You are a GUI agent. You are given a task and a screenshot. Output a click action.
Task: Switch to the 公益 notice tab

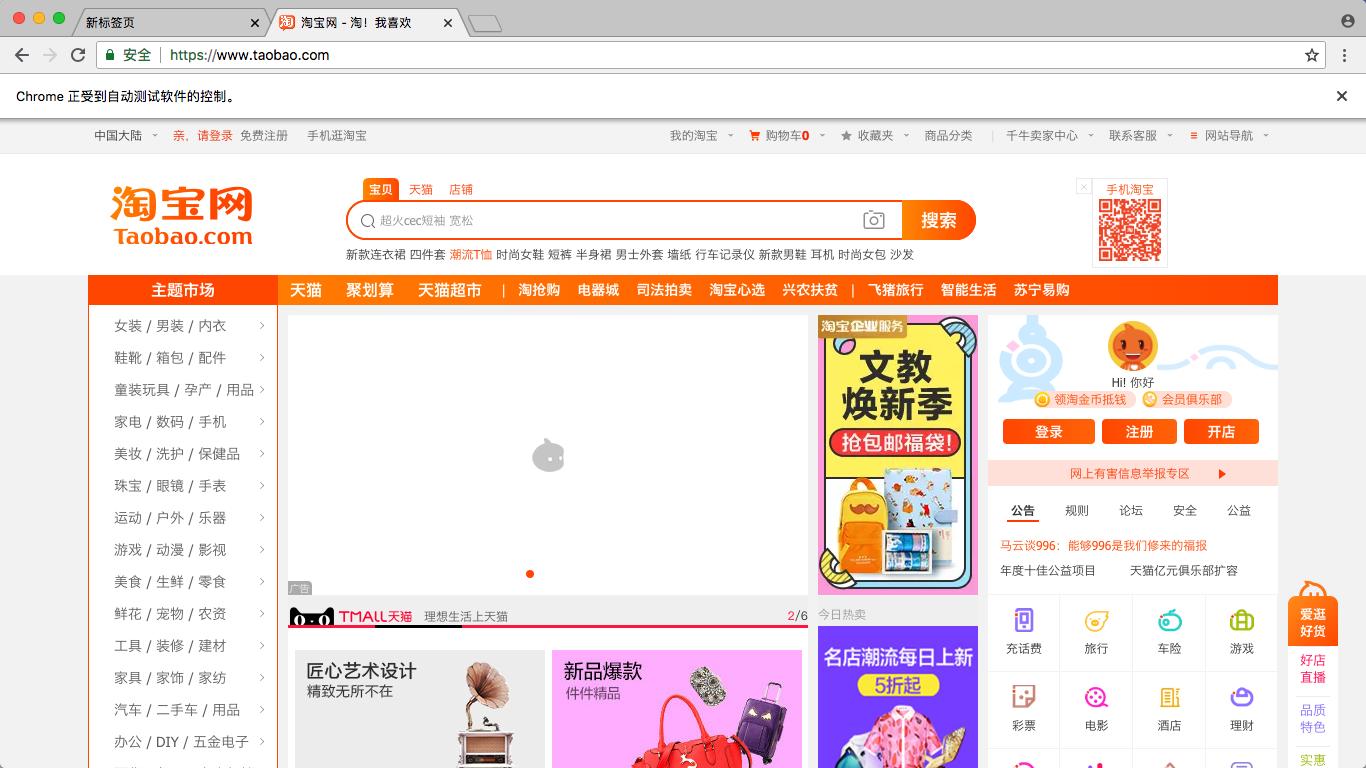[1239, 511]
